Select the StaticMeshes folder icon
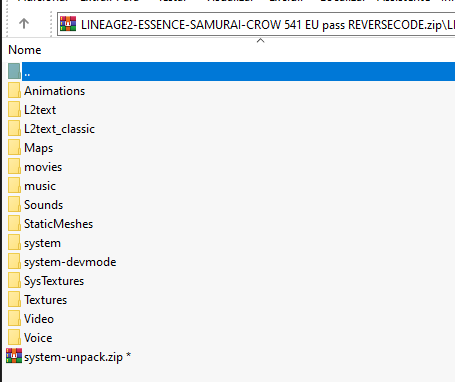The width and height of the screenshot is (455, 382). click(14, 224)
